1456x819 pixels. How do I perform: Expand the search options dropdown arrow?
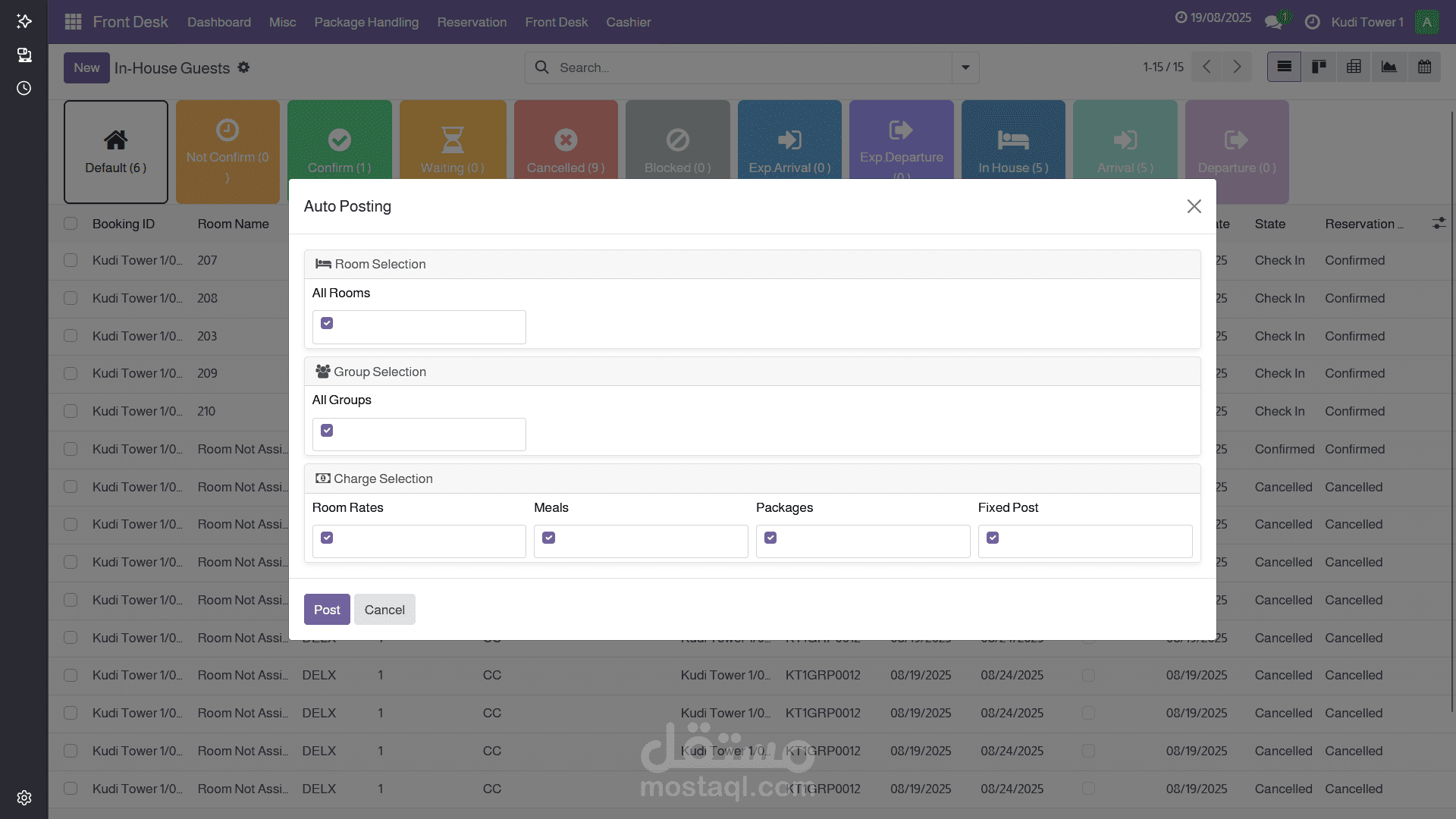(x=965, y=67)
